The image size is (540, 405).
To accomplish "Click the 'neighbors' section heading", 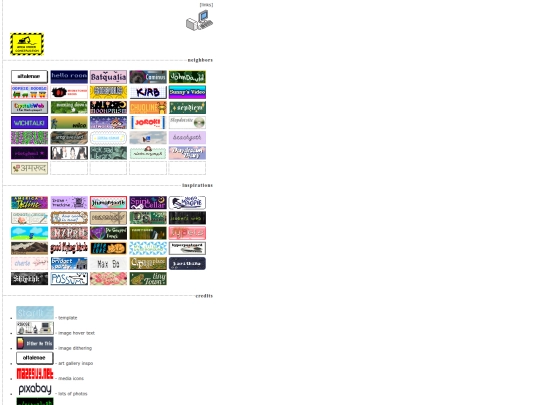I will [200, 60].
